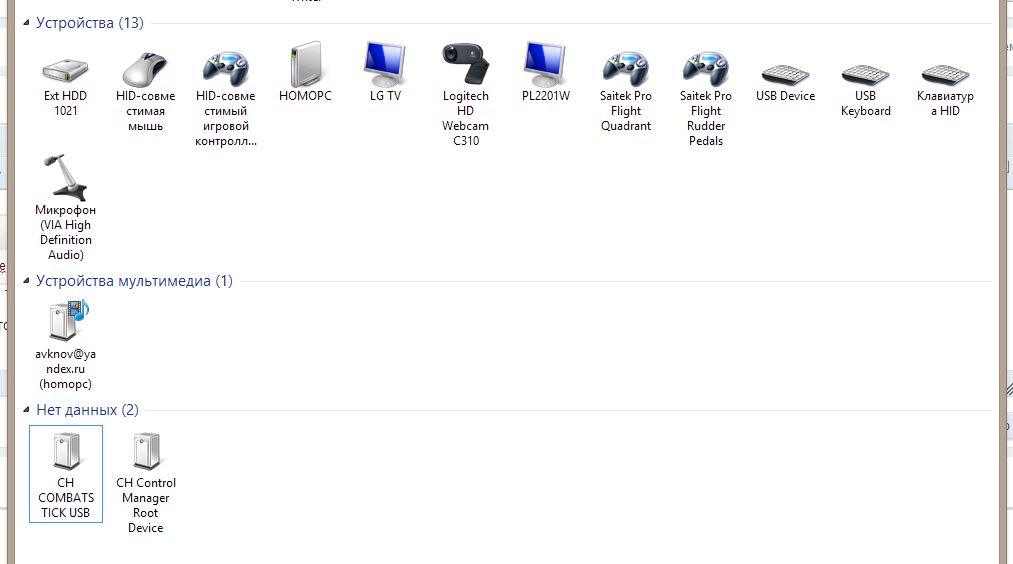Select the Saitek Pro Flight Quadrant icon

pyautogui.click(x=625, y=68)
